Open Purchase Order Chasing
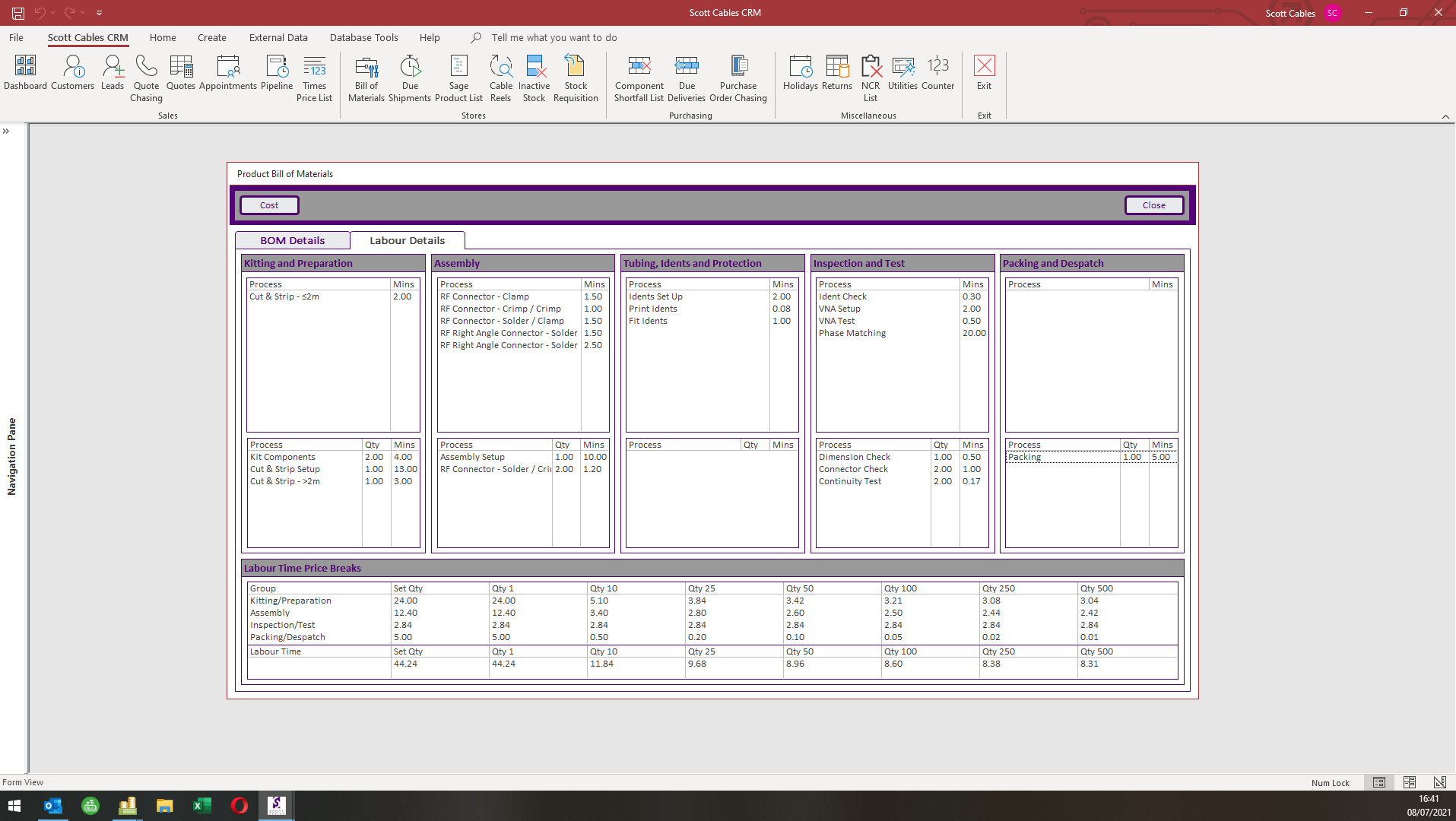Viewport: 1456px width, 821px height. click(738, 78)
